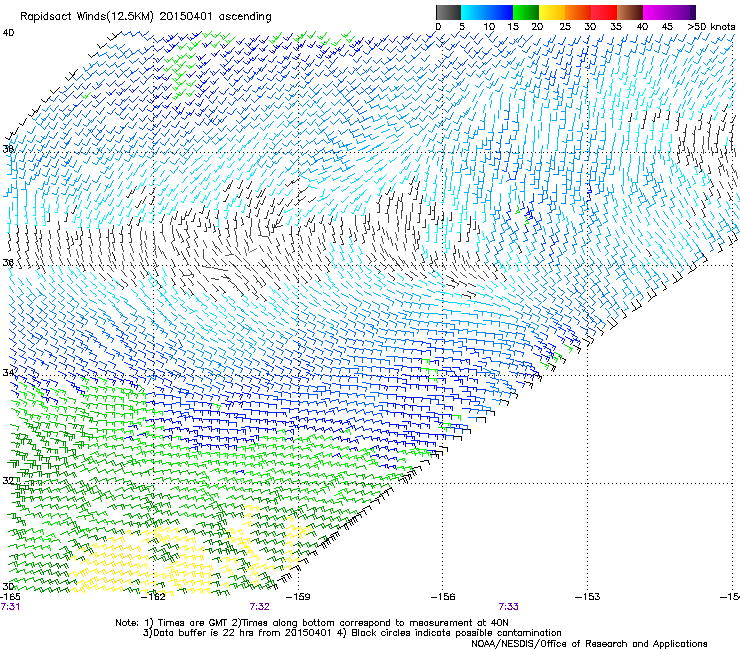Click the brown 35-40 knots legend swatch
Image resolution: width=740 pixels, height=650 pixels.
pyautogui.click(x=630, y=12)
